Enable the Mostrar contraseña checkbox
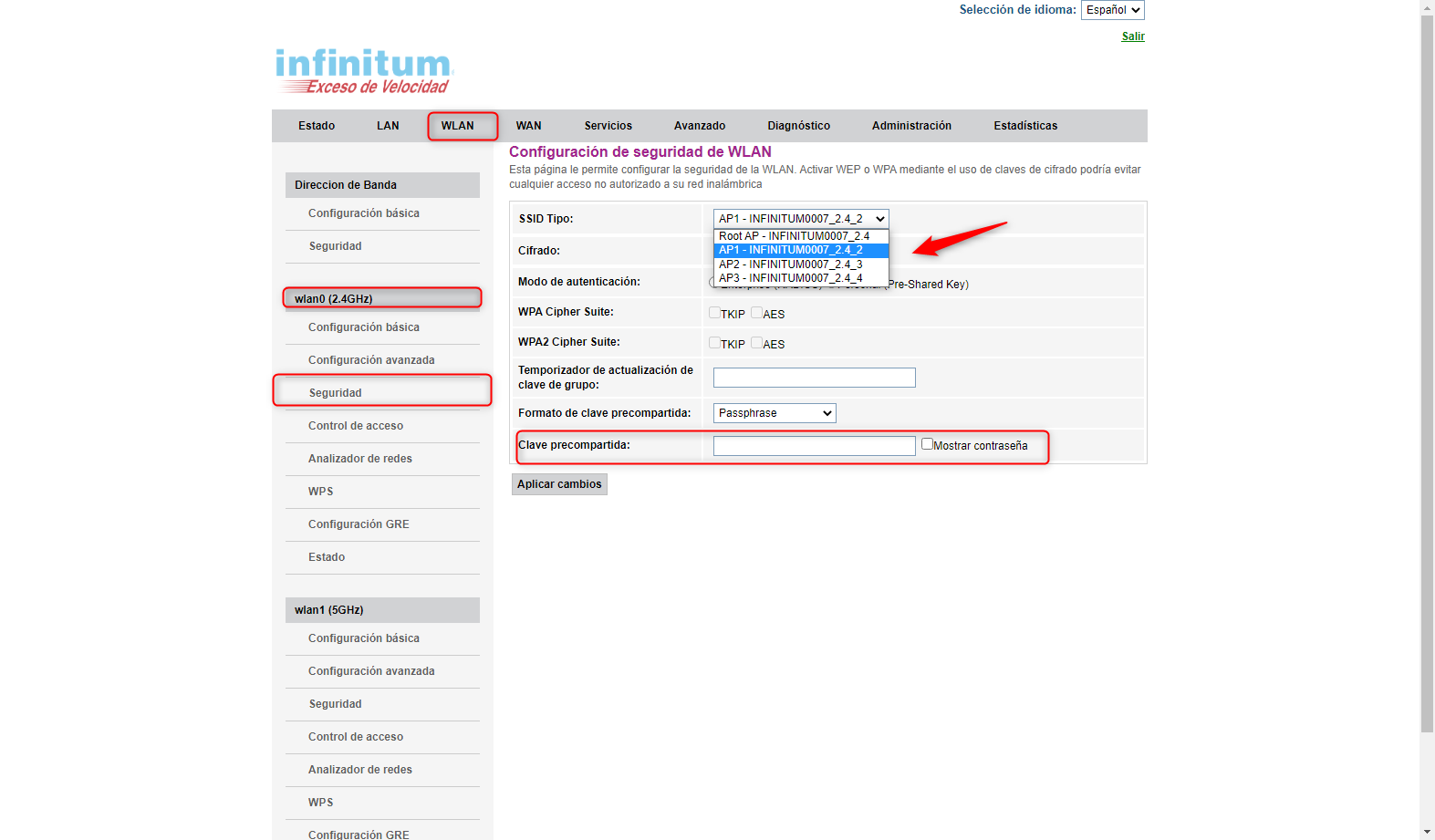Image resolution: width=1435 pixels, height=840 pixels. click(x=927, y=444)
